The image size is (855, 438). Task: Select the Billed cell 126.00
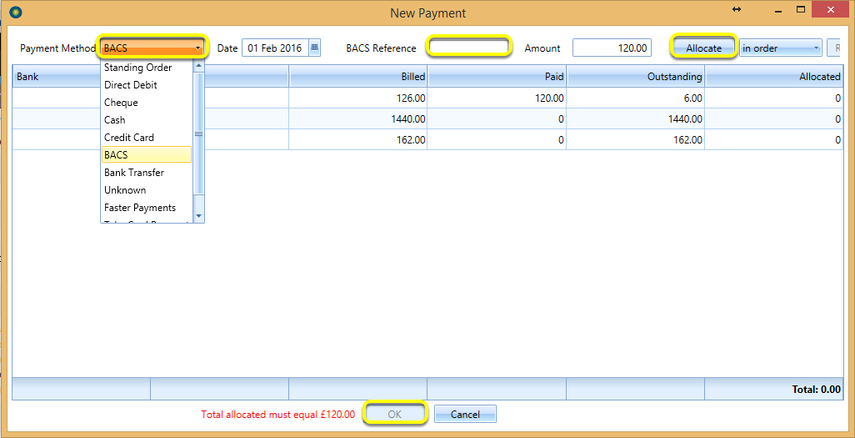tap(358, 98)
